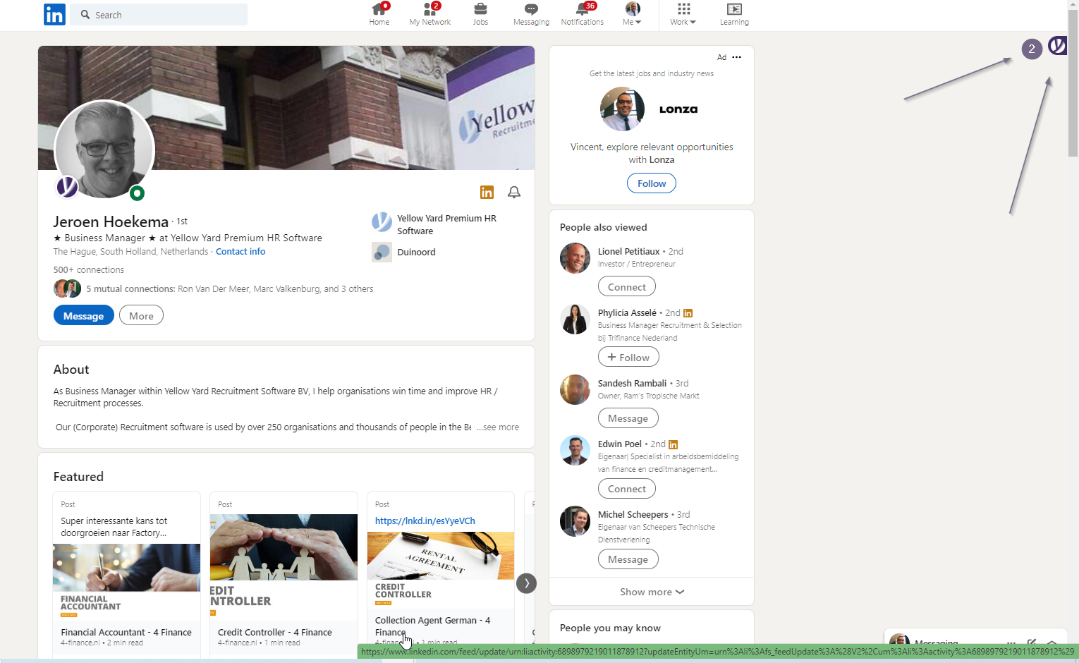Viewport: 1079px width, 663px height.
Task: View the 500+ connections list
Action: pos(89,270)
